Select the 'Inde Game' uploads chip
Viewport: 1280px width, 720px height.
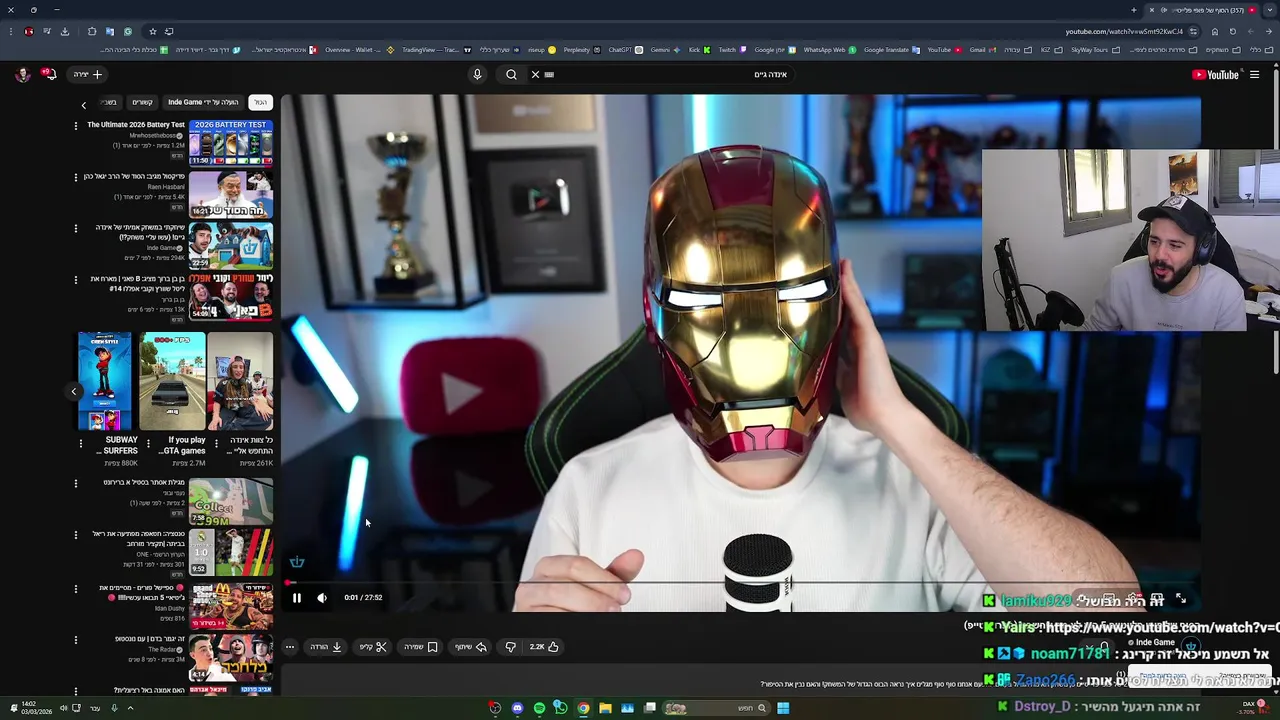coord(203,102)
